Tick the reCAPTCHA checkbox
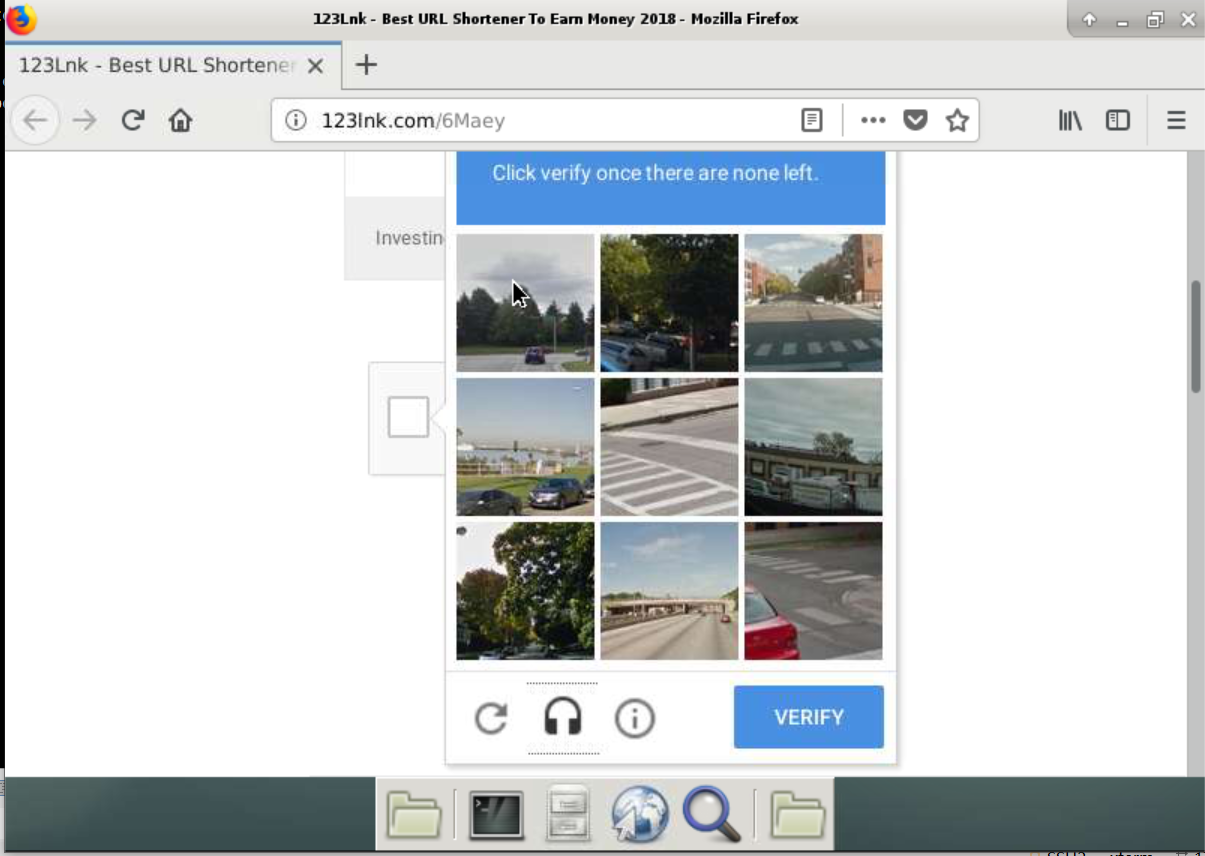 408,418
